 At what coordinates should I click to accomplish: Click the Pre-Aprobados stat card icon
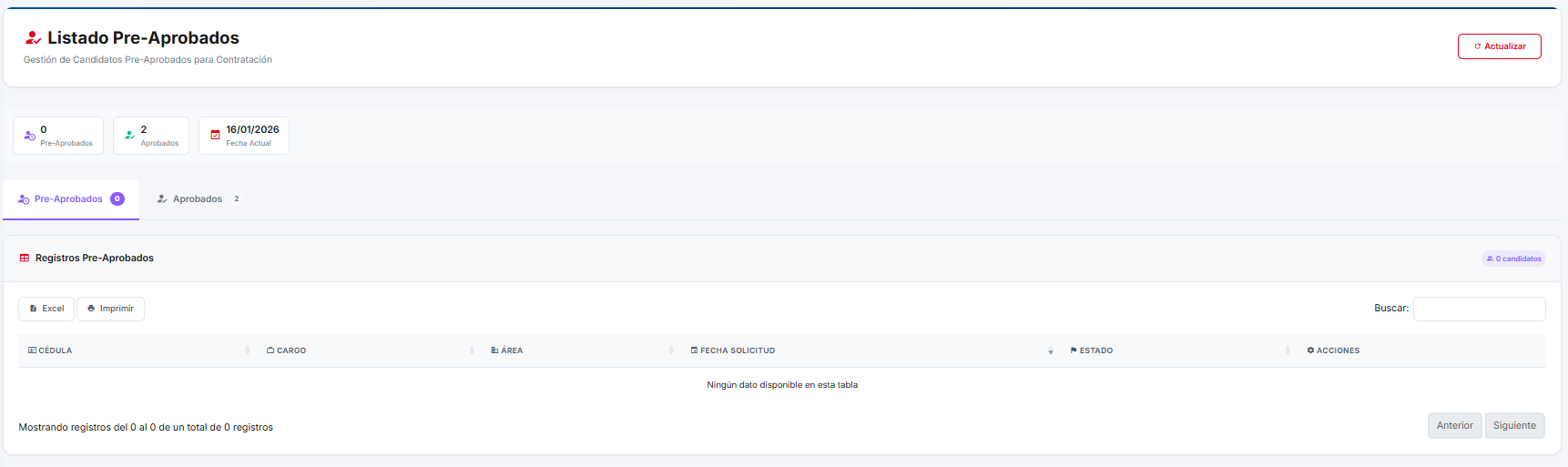(x=29, y=136)
